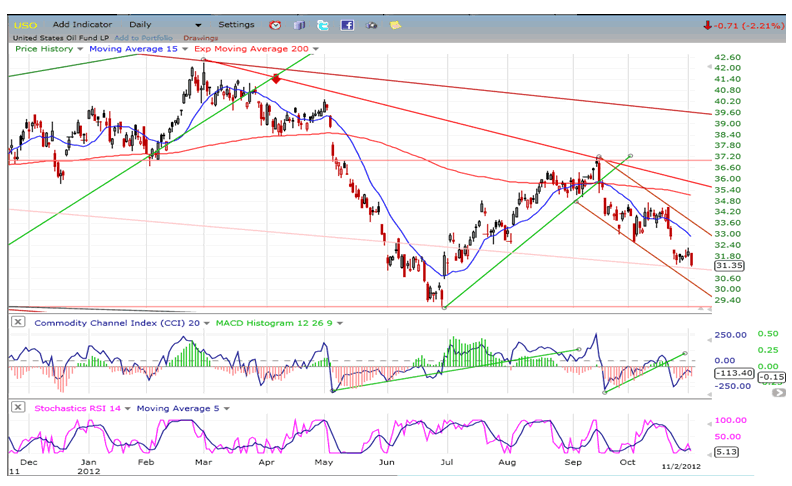Click the camera snapshot icon
792x486 pixels.
pyautogui.click(x=372, y=24)
